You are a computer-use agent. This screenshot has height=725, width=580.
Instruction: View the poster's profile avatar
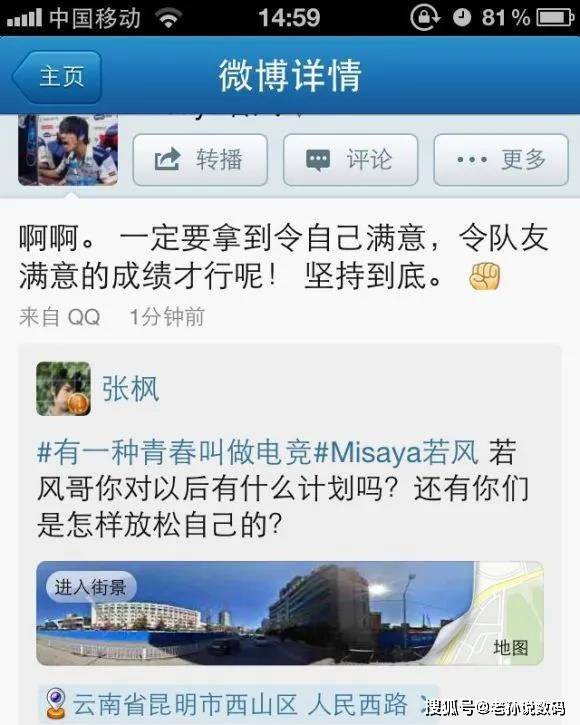[68, 150]
